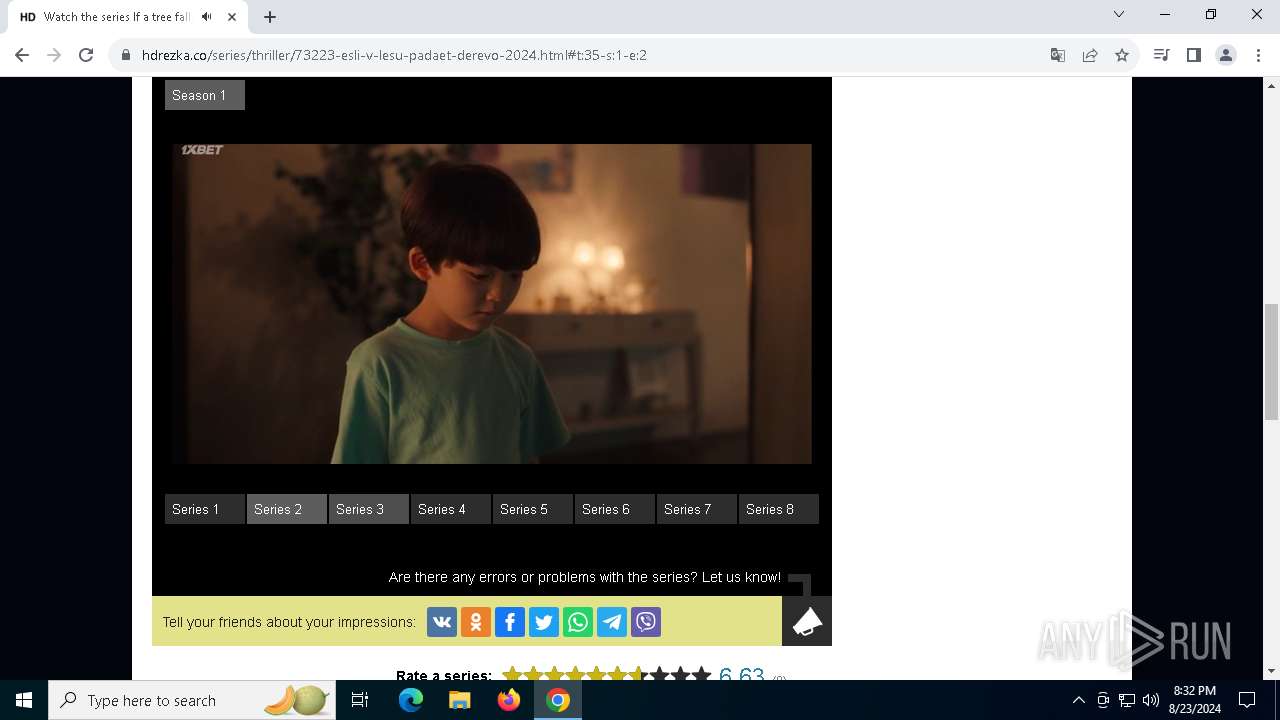Viewport: 1280px width, 720px height.
Task: Share on Facebook icon
Action: point(510,622)
